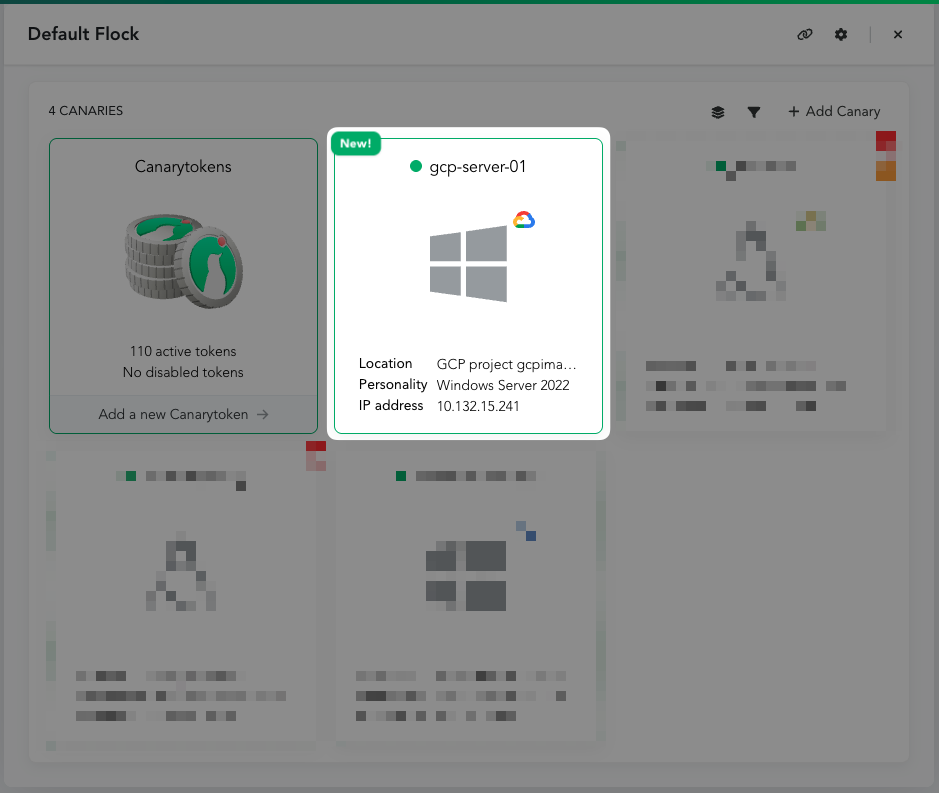Click the stacked layers view icon

click(718, 112)
